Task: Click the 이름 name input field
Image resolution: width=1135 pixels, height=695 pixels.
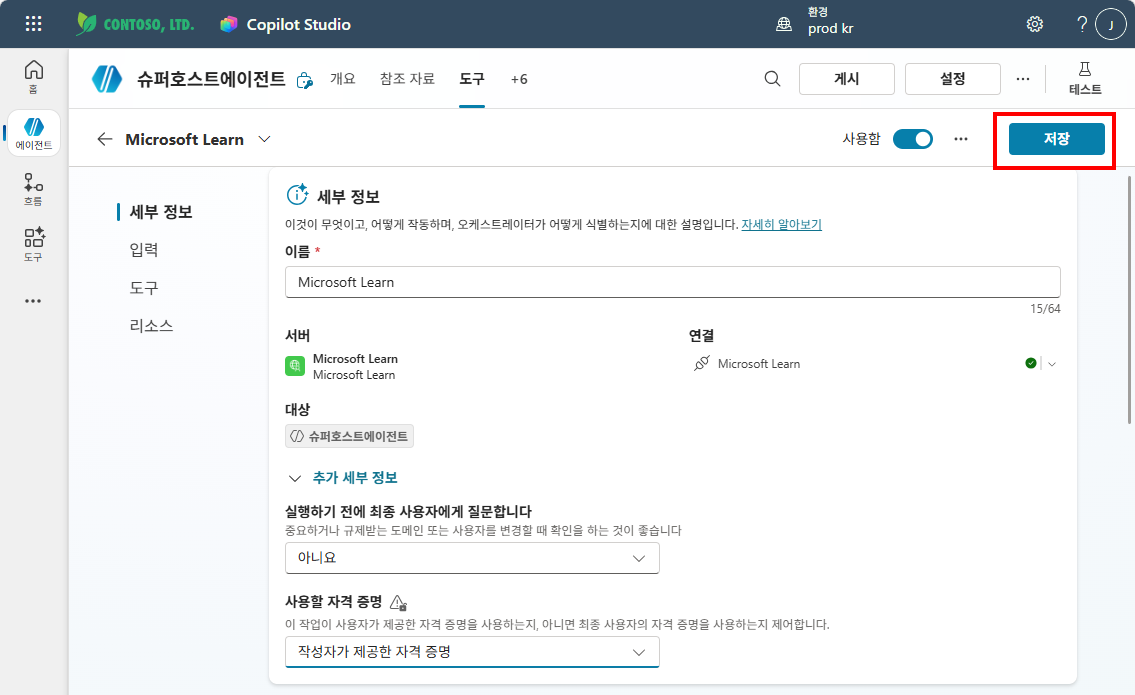Action: tap(672, 282)
